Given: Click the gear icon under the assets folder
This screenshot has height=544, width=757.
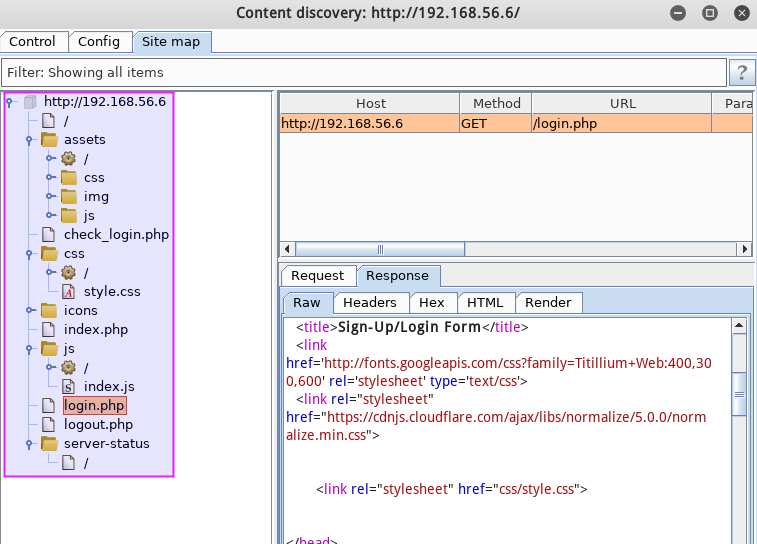Looking at the screenshot, I should 68,158.
